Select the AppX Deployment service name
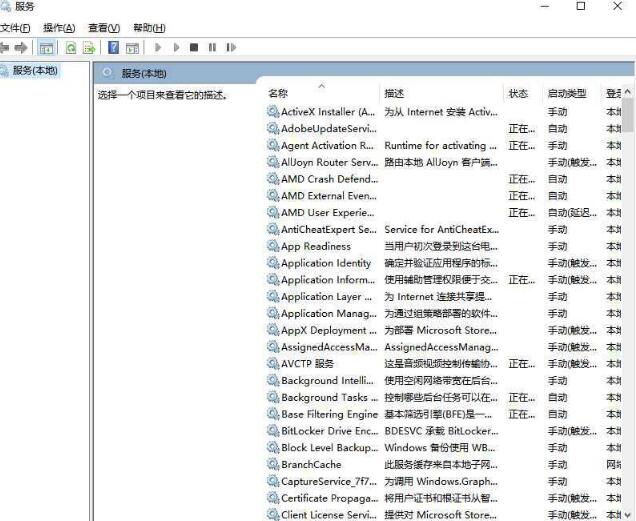This screenshot has width=636, height=521. 329,330
